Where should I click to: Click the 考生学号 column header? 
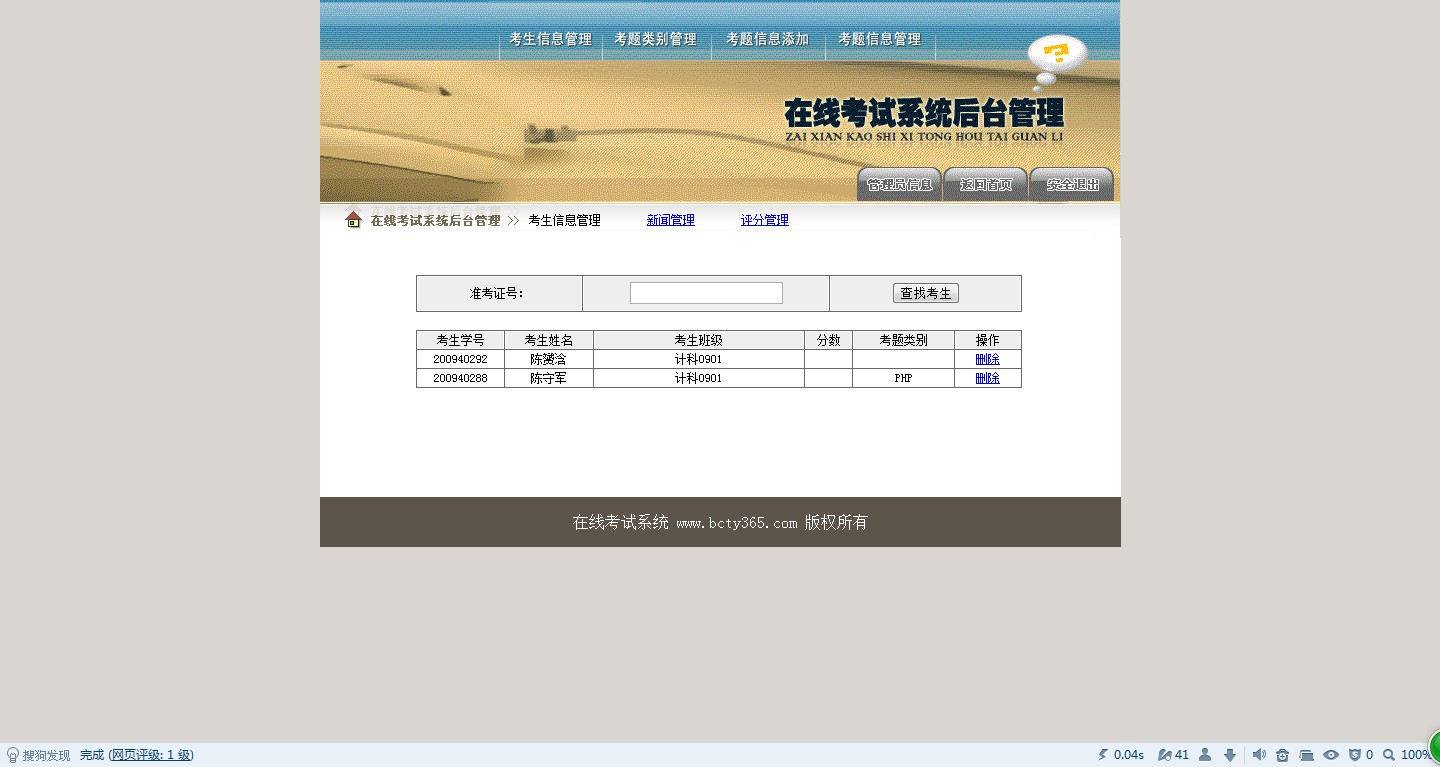tap(460, 340)
